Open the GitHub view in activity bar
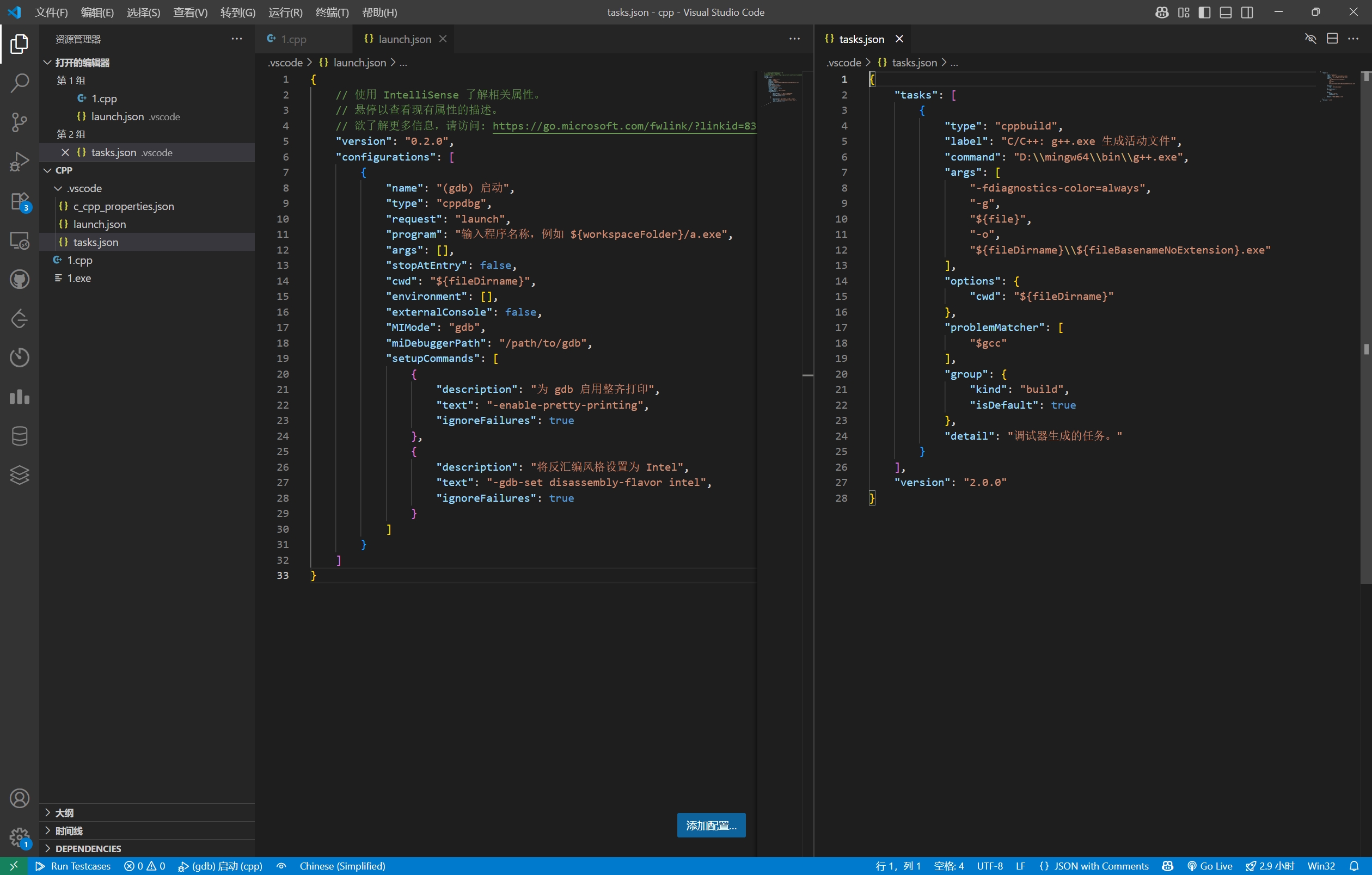The height and width of the screenshot is (875, 1372). tap(20, 279)
